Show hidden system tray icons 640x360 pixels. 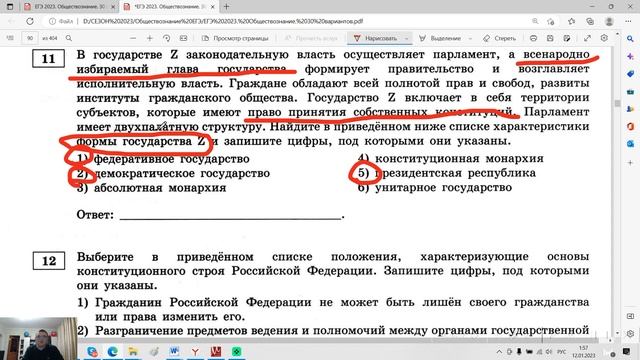[x=499, y=351]
